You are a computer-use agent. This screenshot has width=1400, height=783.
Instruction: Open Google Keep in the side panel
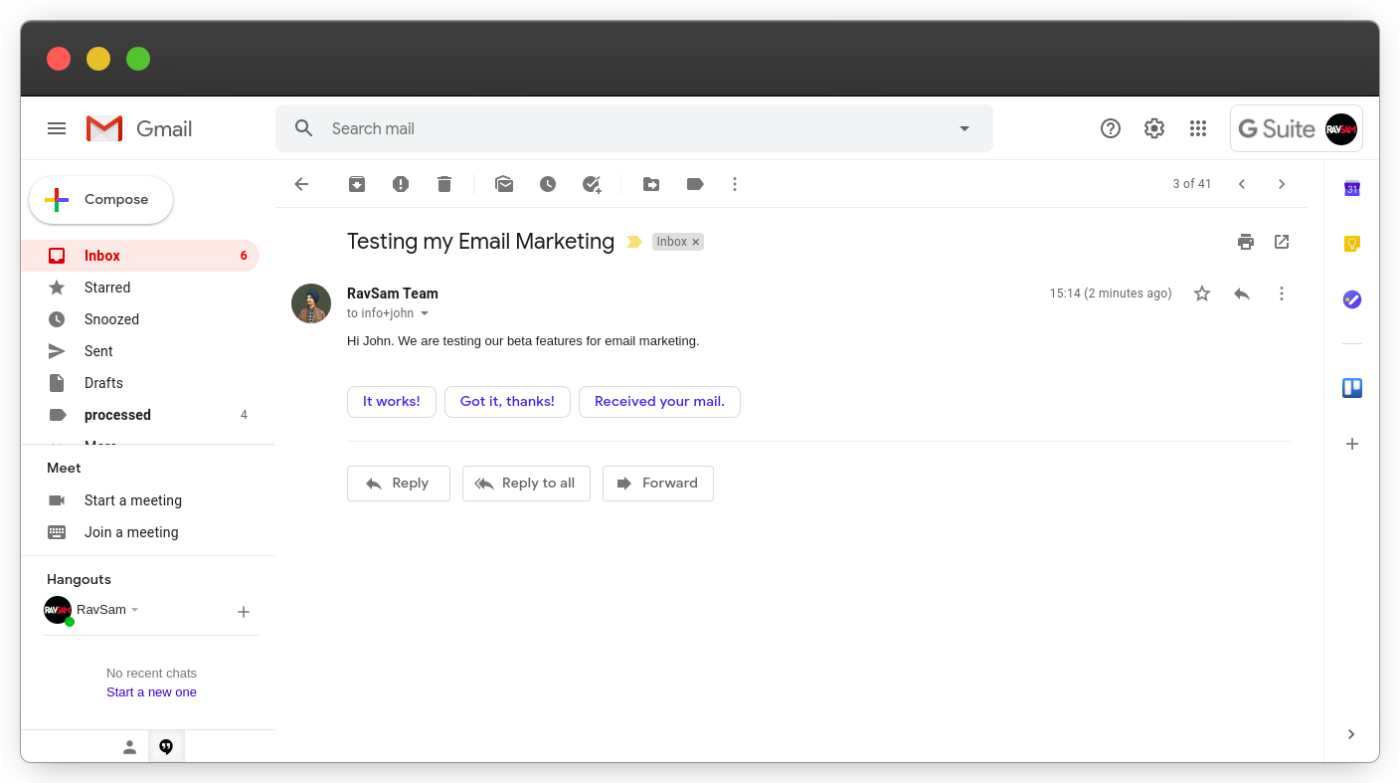1351,243
